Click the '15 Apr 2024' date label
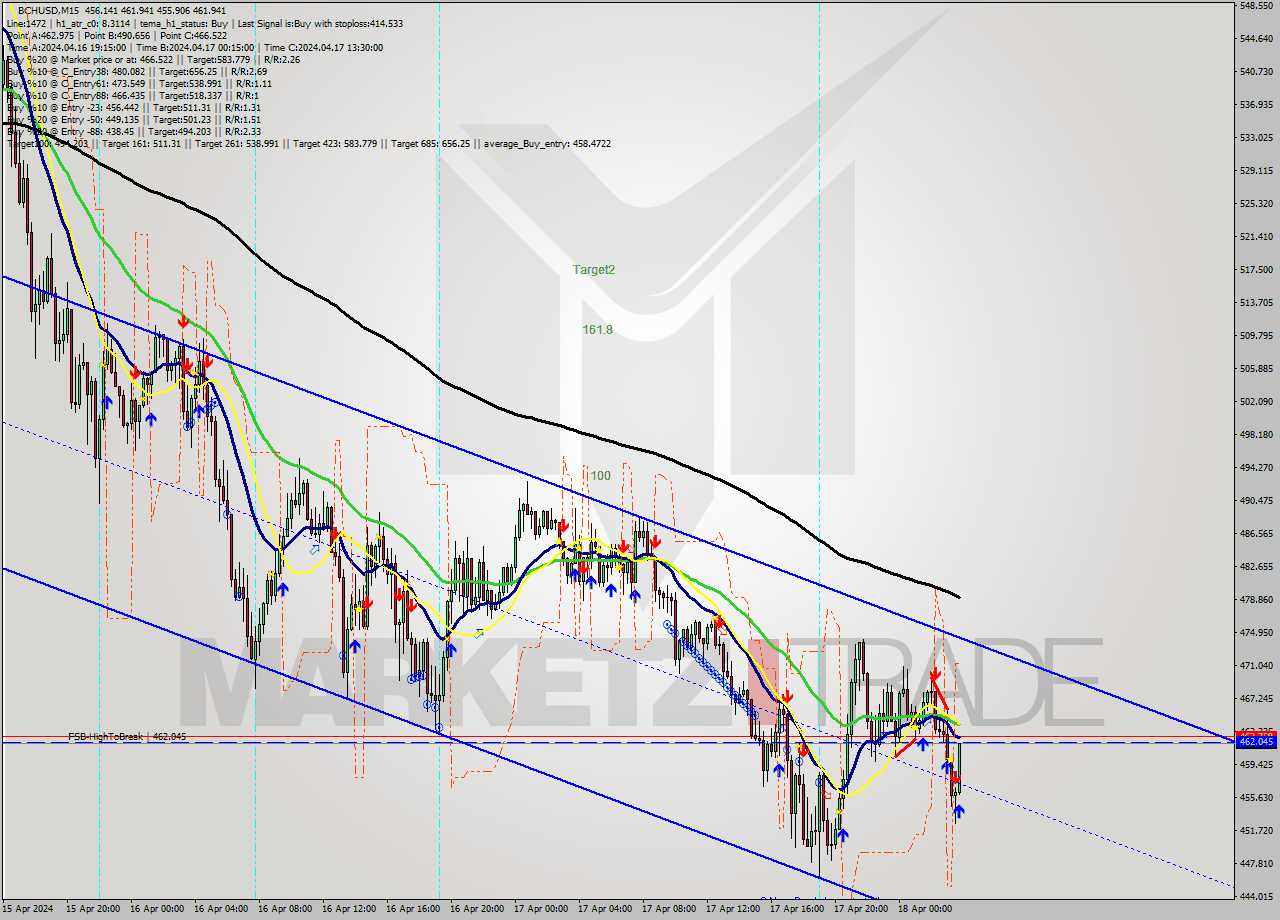Viewport: 1280px width, 920px height. click(28, 909)
